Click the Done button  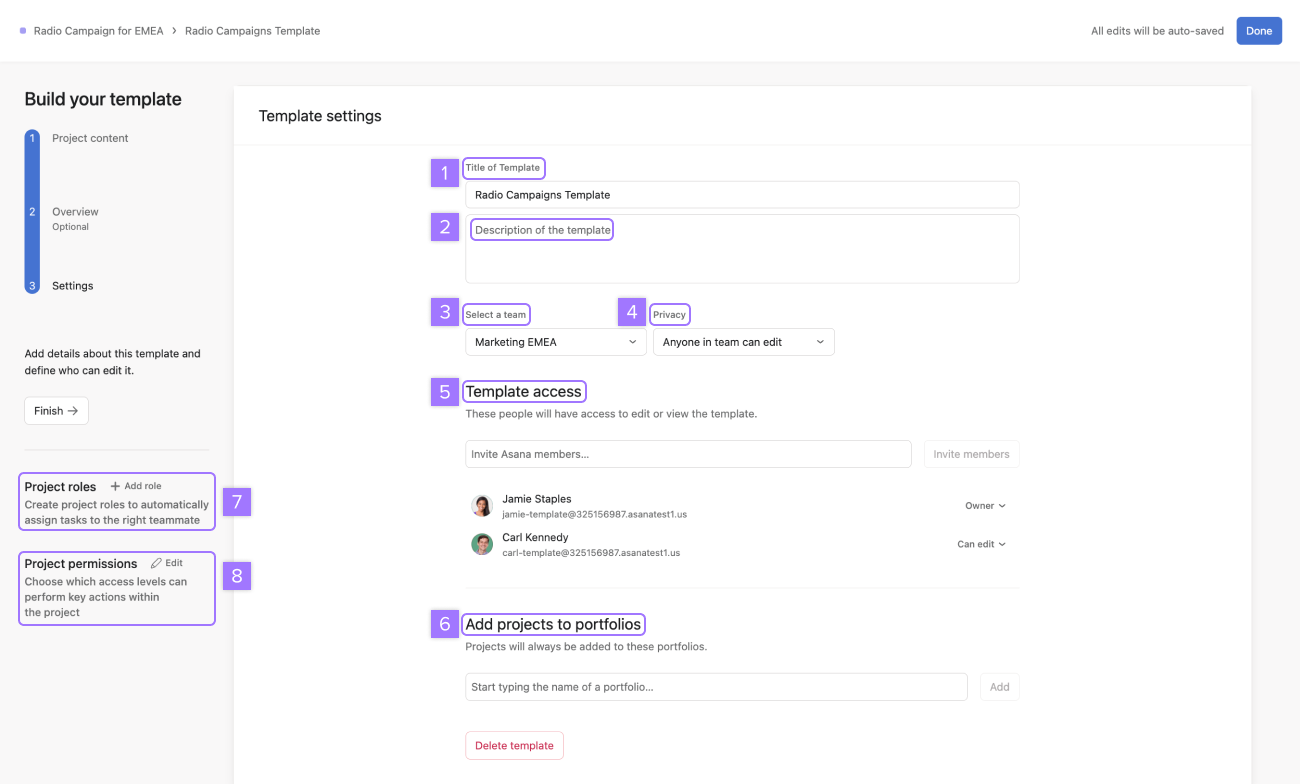(1258, 30)
